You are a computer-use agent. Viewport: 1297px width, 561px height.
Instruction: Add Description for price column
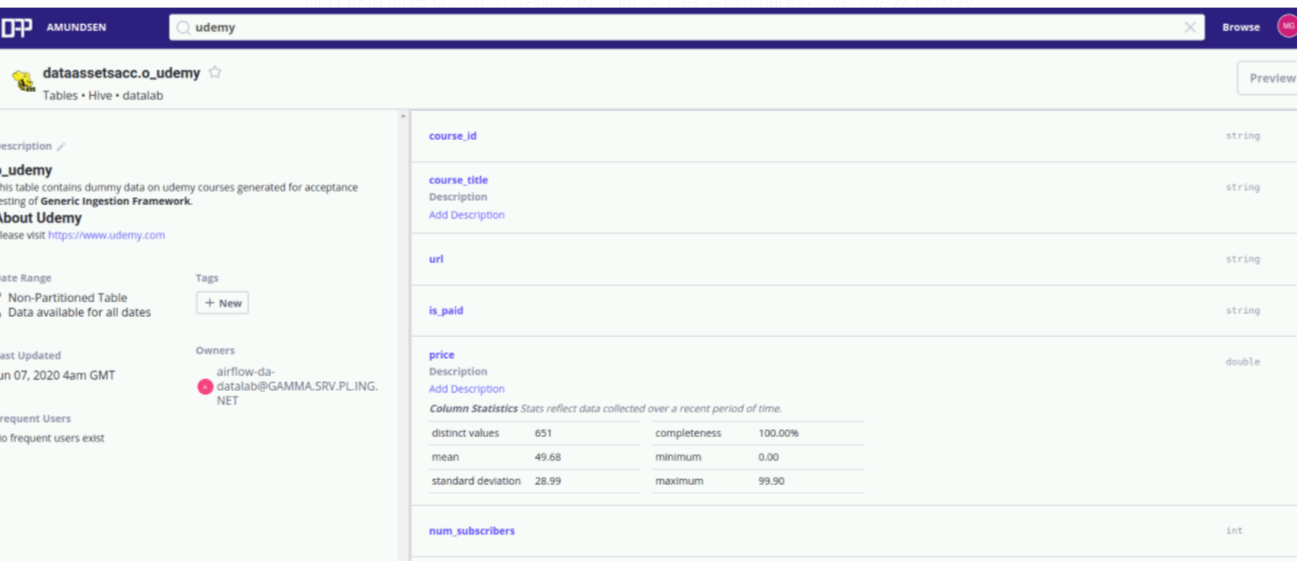pos(466,389)
